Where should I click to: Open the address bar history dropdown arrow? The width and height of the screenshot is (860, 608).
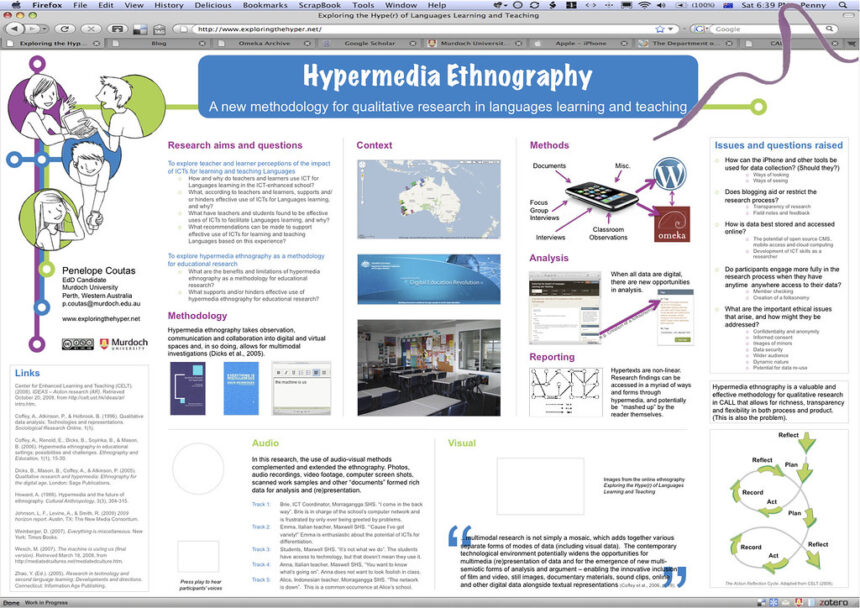pos(670,29)
